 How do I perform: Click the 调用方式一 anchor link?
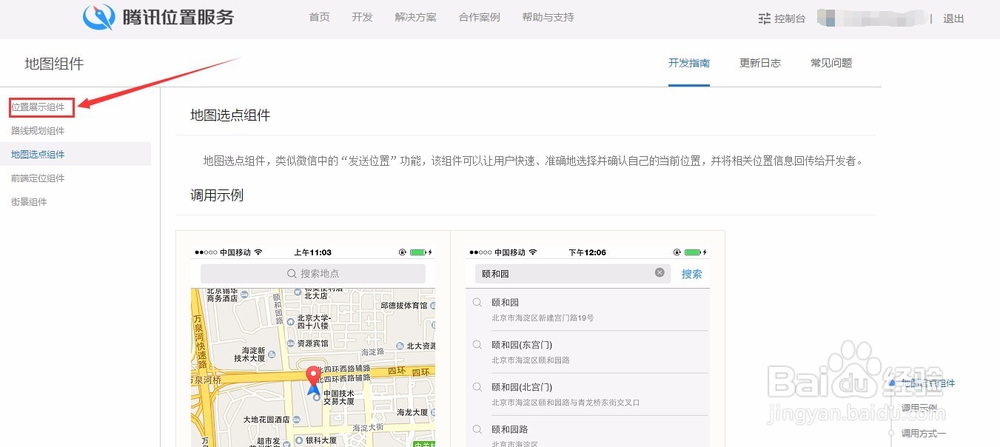[x=923, y=434]
